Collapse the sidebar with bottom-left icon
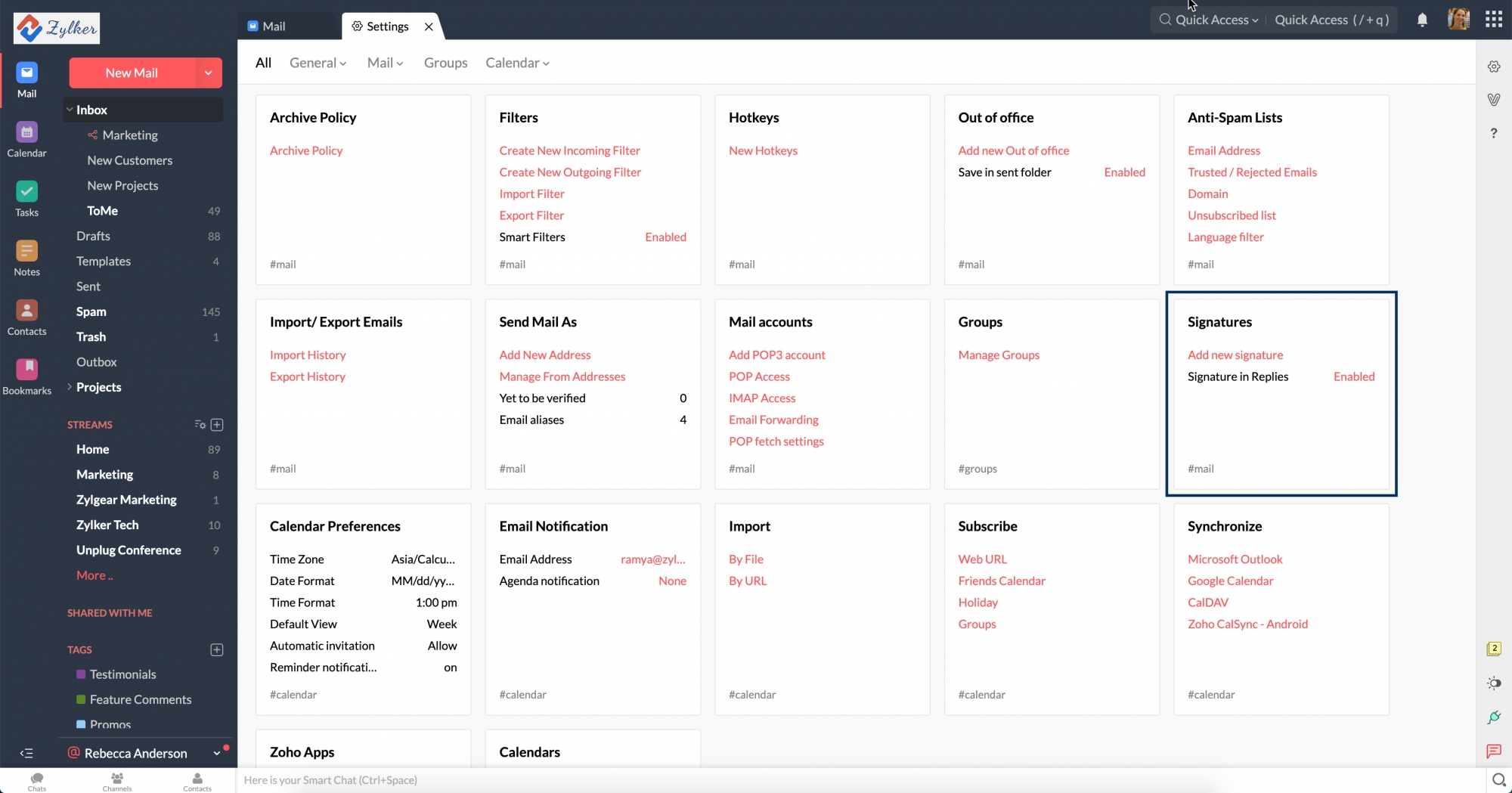Viewport: 1512px width, 793px height. pyautogui.click(x=26, y=753)
